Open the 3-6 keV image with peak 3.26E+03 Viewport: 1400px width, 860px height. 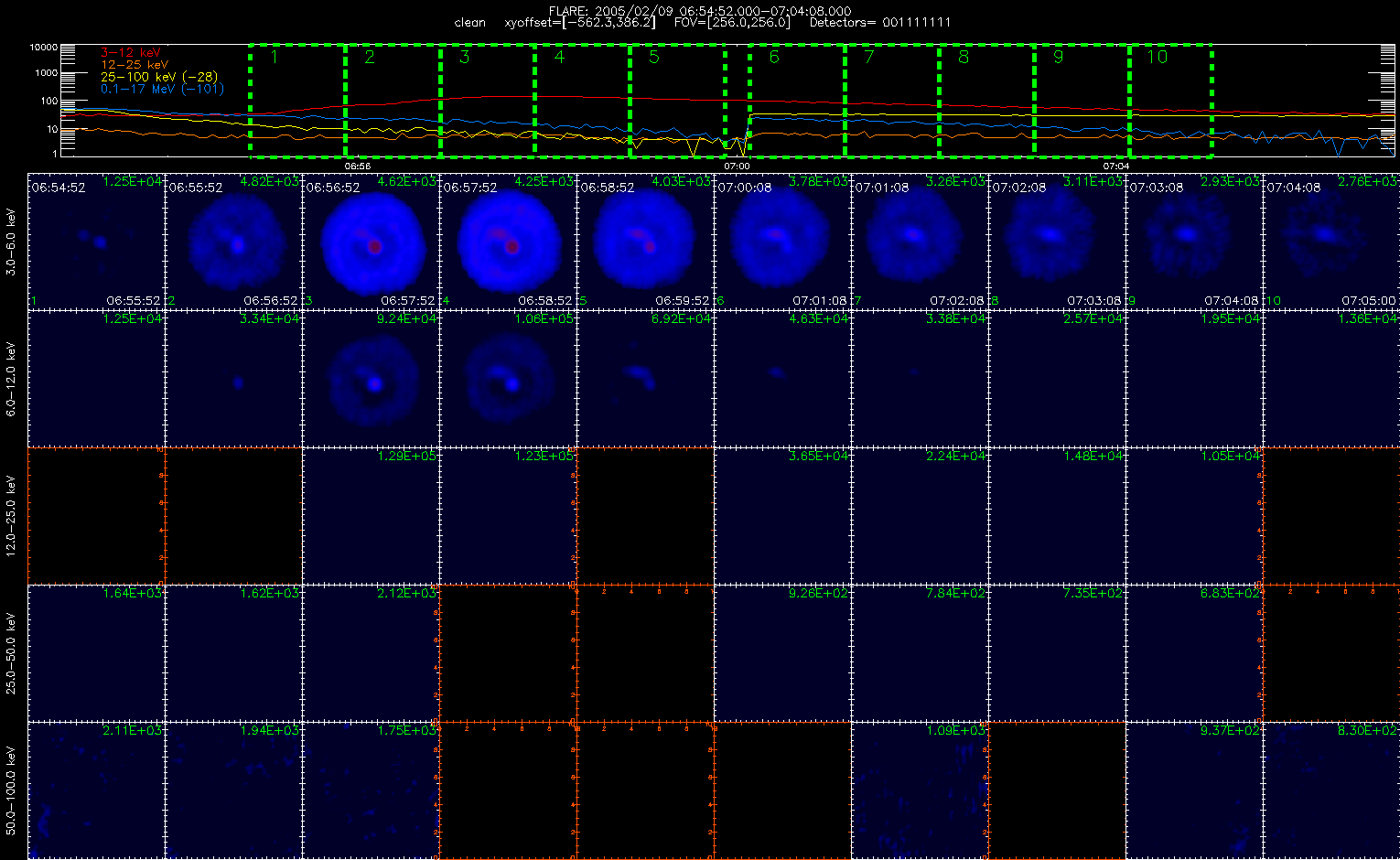920,241
